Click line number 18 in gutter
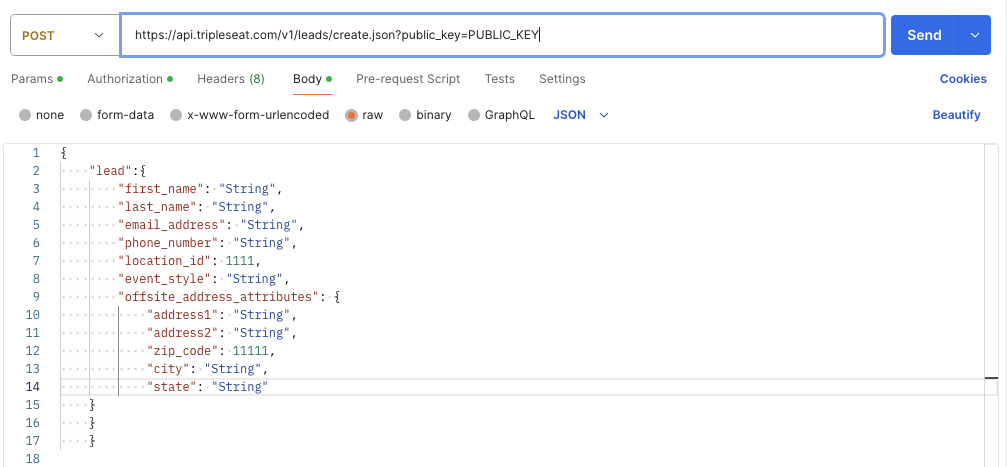The image size is (1007, 467). click(33, 459)
